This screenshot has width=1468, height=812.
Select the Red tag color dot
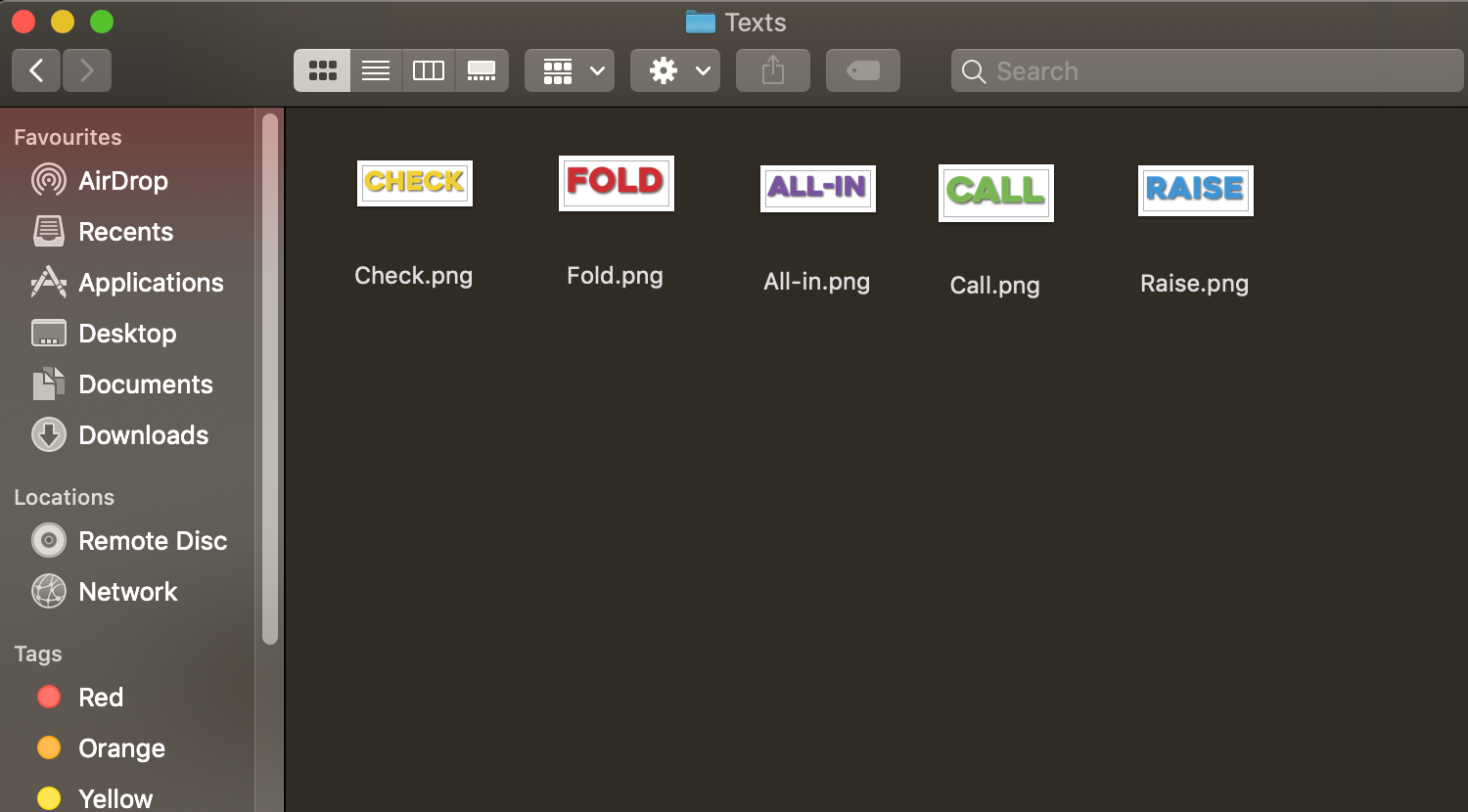tap(49, 698)
